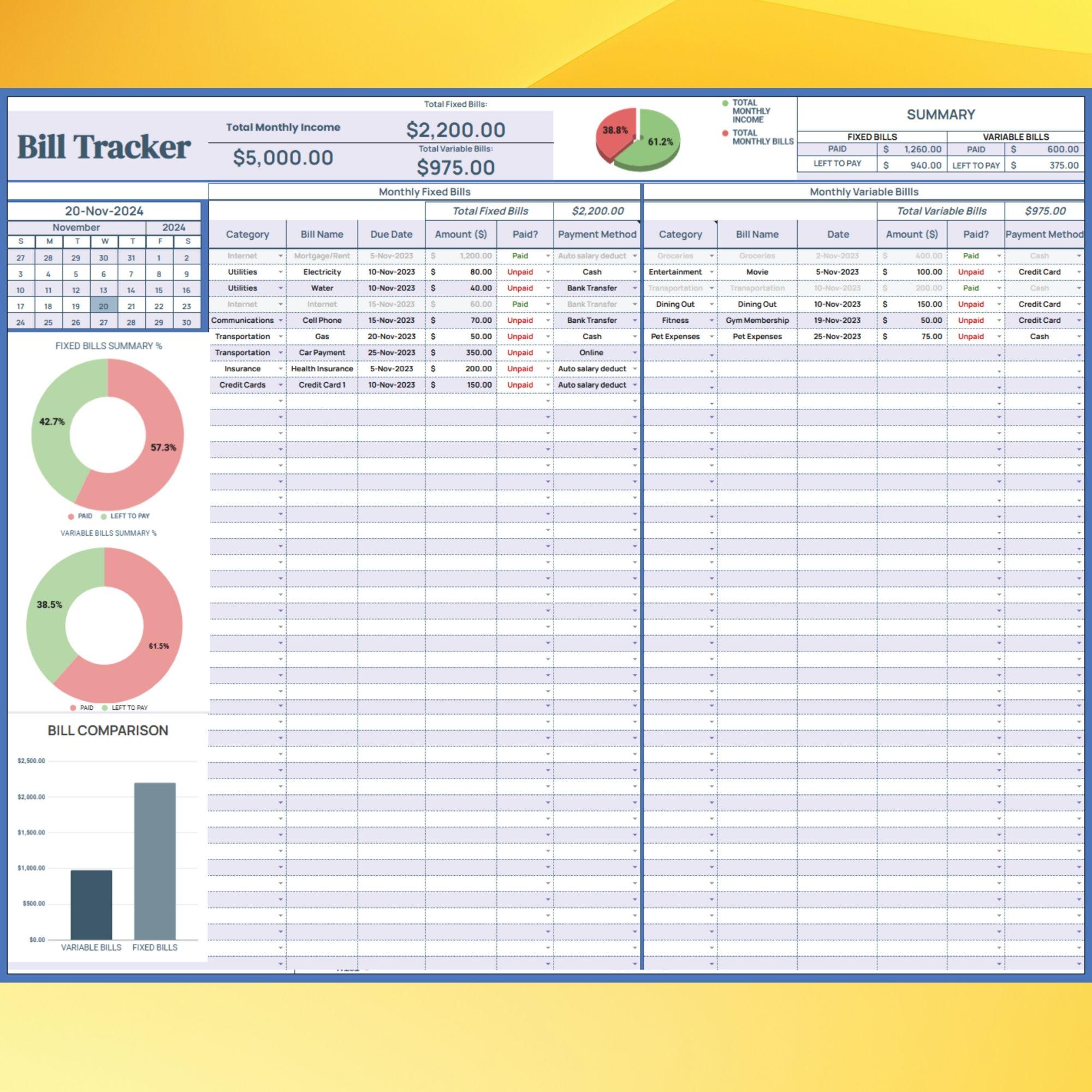Image resolution: width=1092 pixels, height=1092 pixels.
Task: Select the Monthly Variable Bills header
Action: 865,192
